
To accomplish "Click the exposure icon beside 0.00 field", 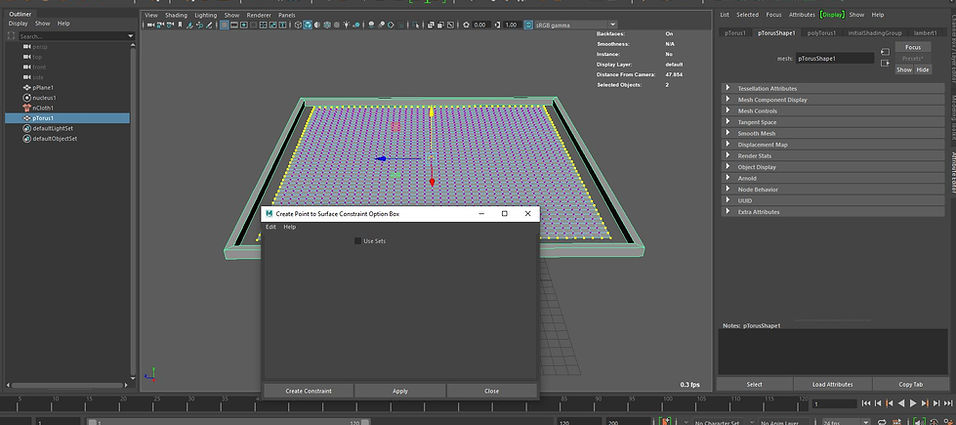I will coord(466,25).
